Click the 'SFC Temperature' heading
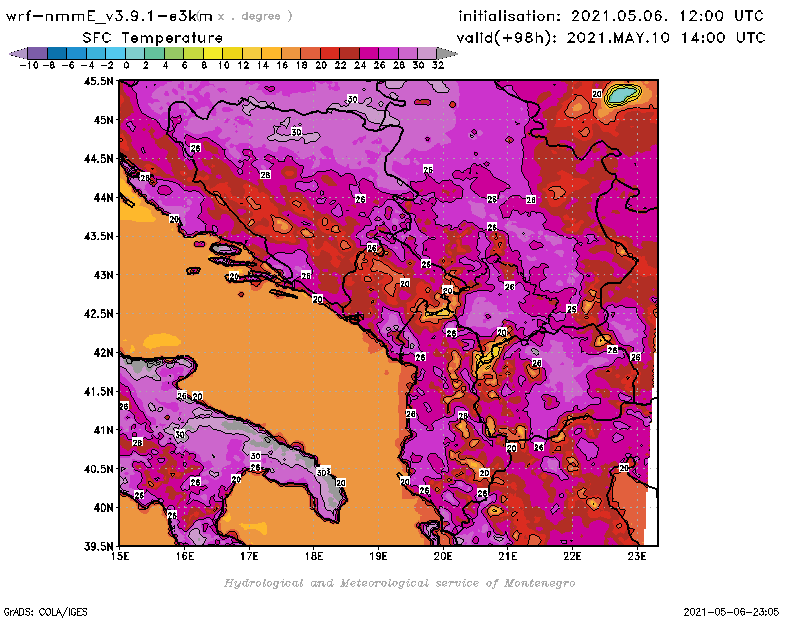The image size is (800, 618). [x=153, y=38]
